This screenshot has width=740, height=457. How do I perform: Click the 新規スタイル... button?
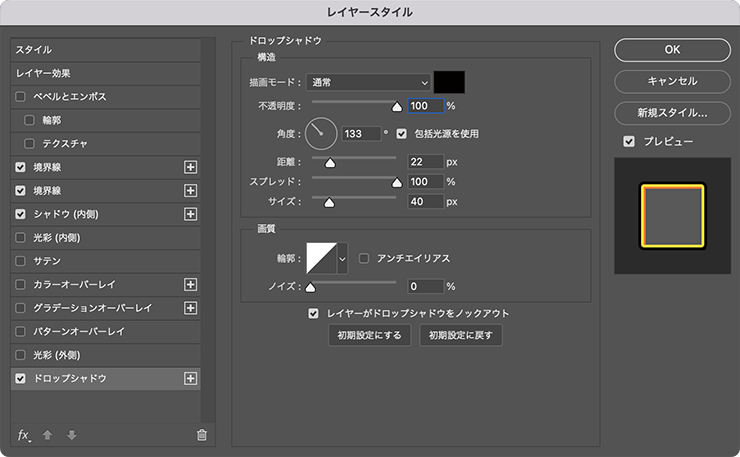point(673,113)
